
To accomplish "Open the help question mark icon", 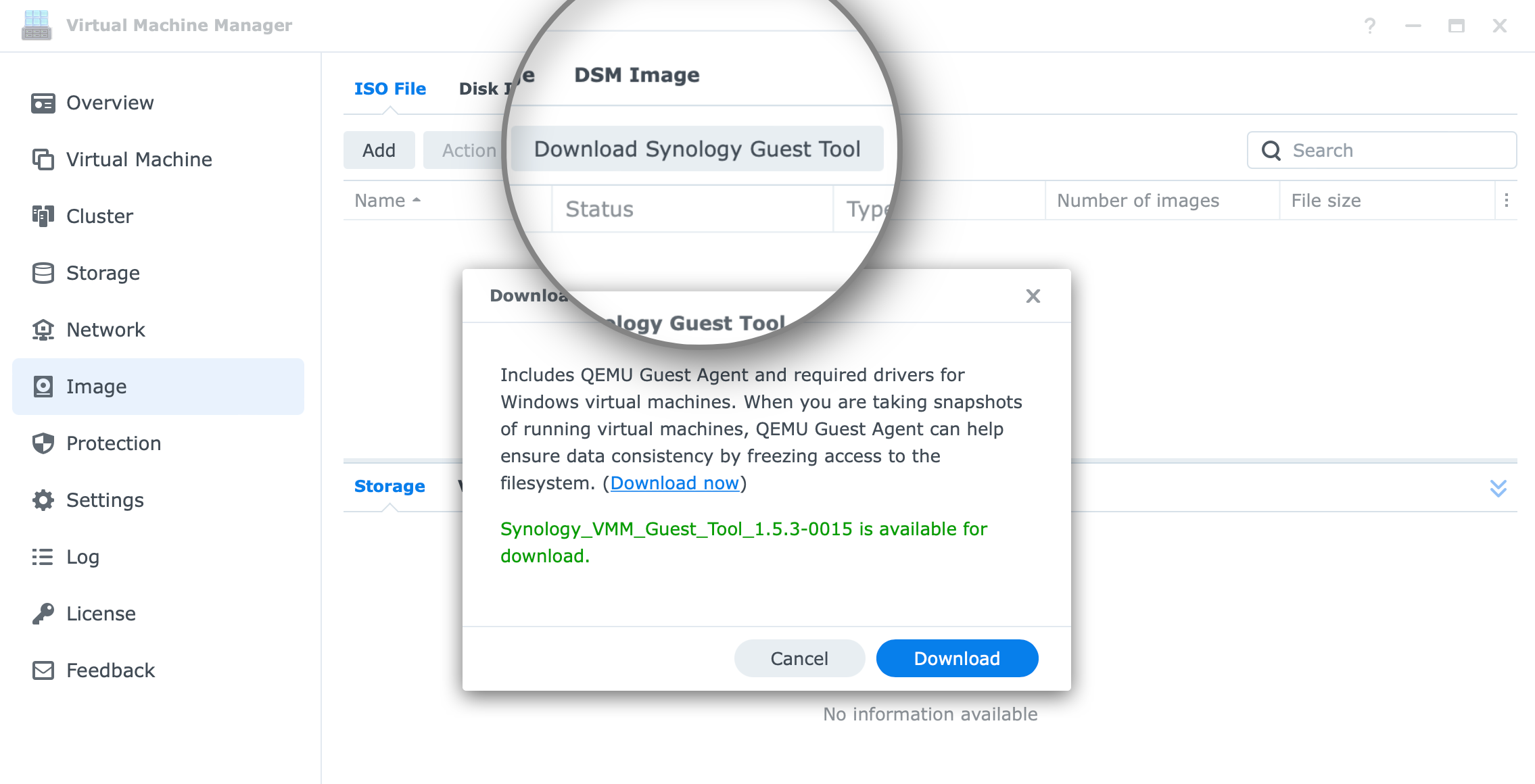I will (1370, 26).
